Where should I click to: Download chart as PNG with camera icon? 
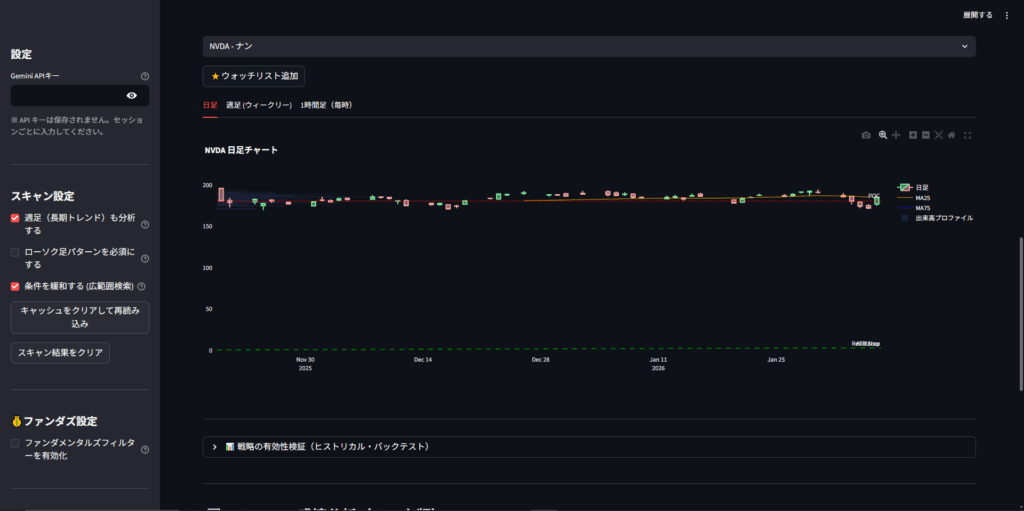click(866, 135)
